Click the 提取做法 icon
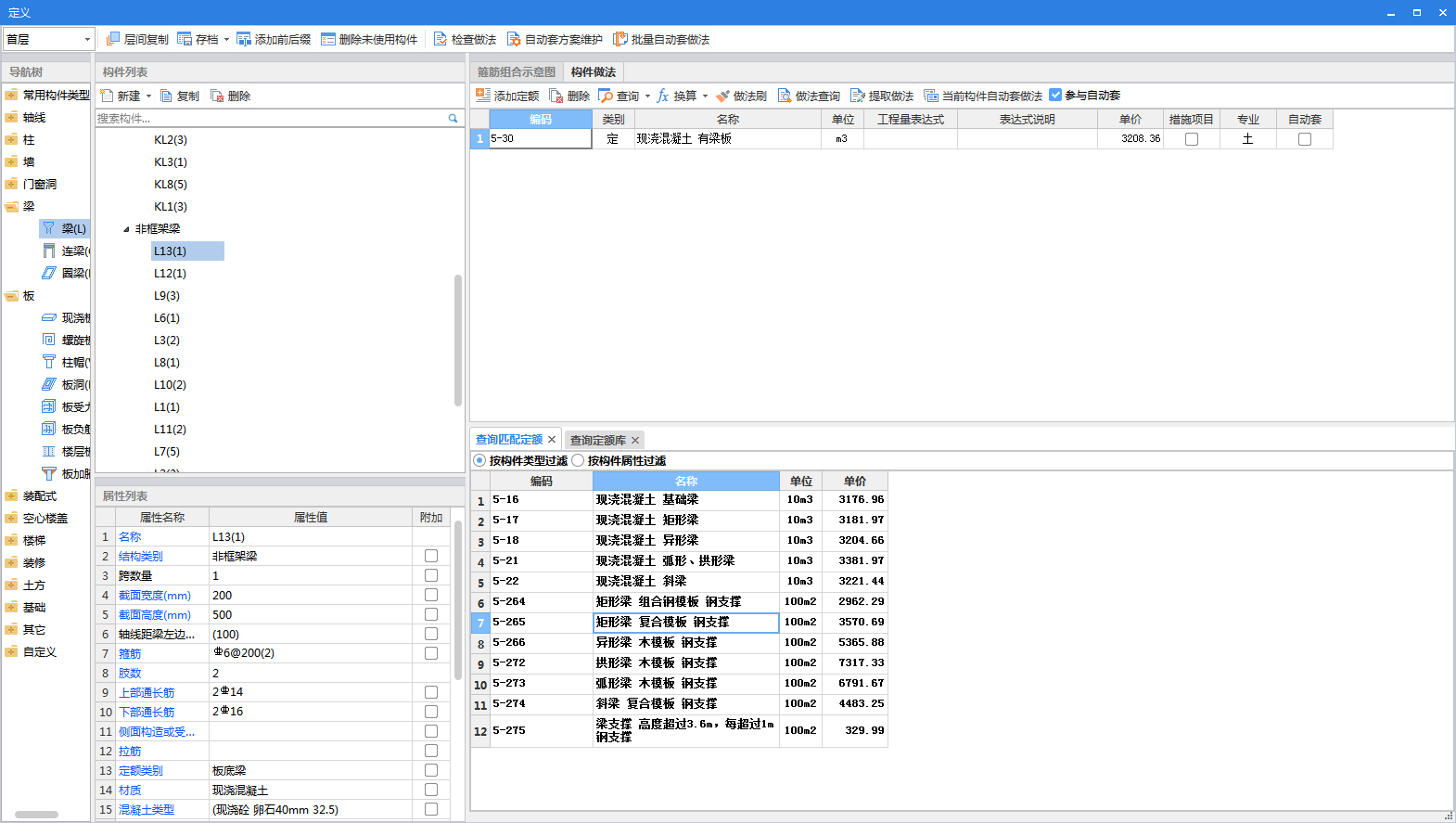1456x823 pixels. [858, 96]
